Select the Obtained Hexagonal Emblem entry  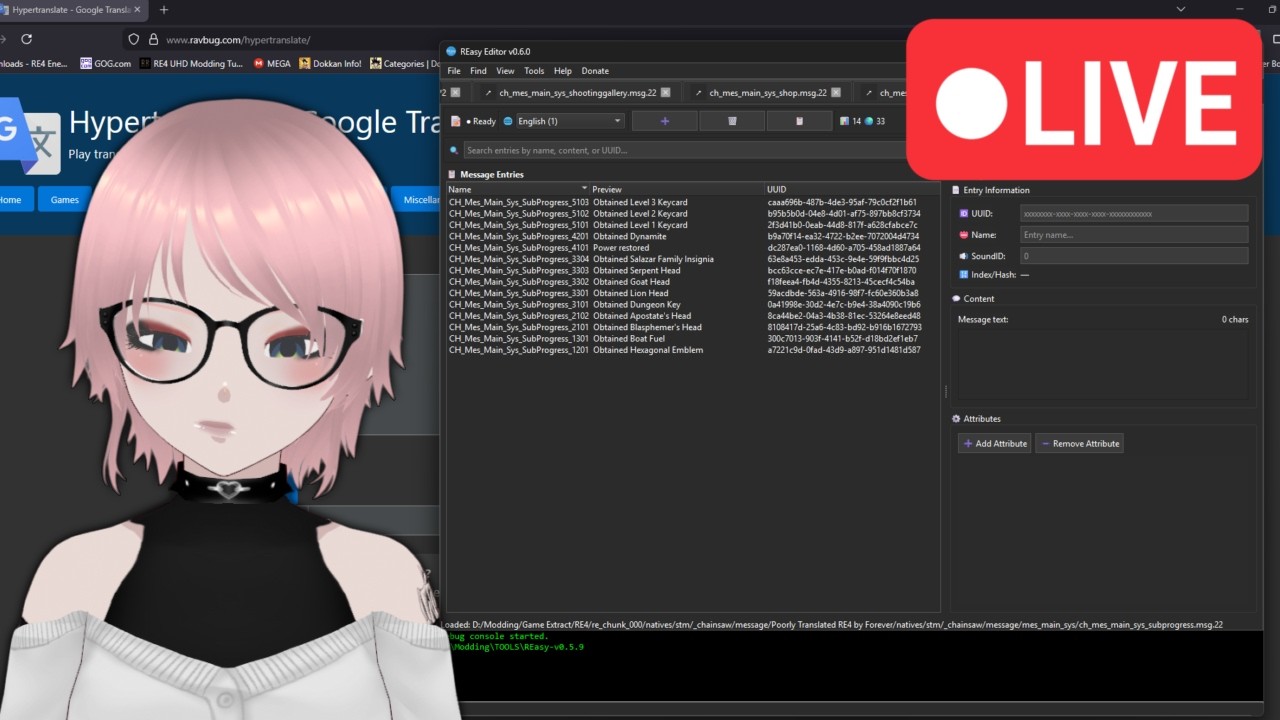pos(693,350)
